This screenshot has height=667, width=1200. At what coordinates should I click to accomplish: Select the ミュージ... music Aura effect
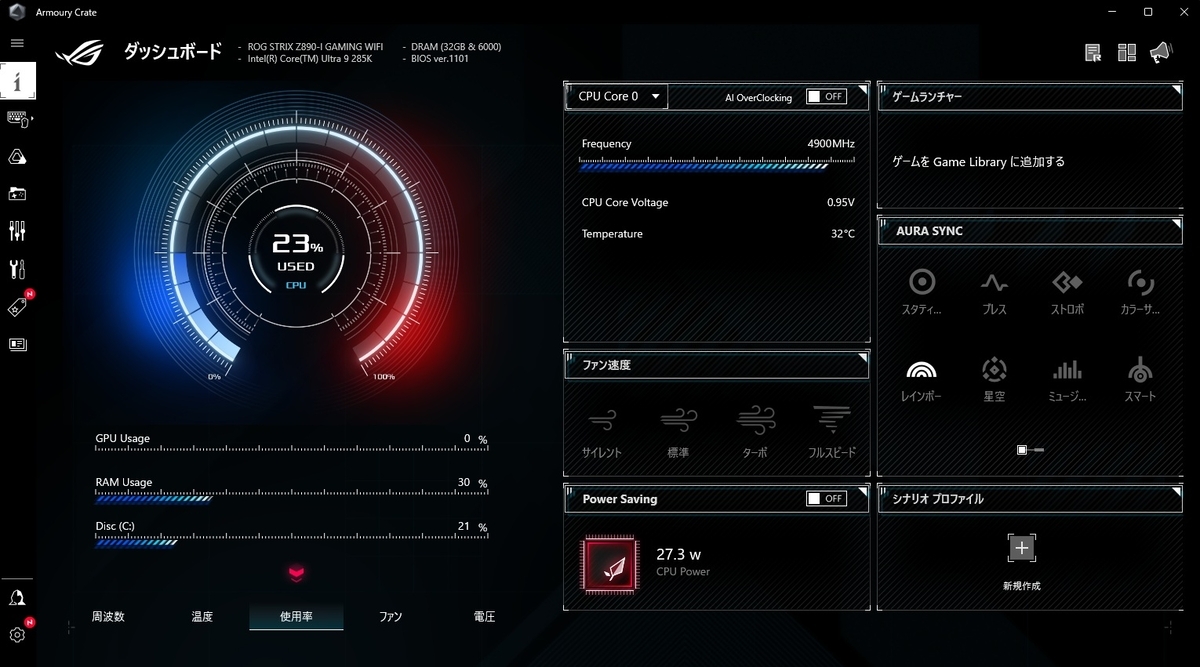1067,379
